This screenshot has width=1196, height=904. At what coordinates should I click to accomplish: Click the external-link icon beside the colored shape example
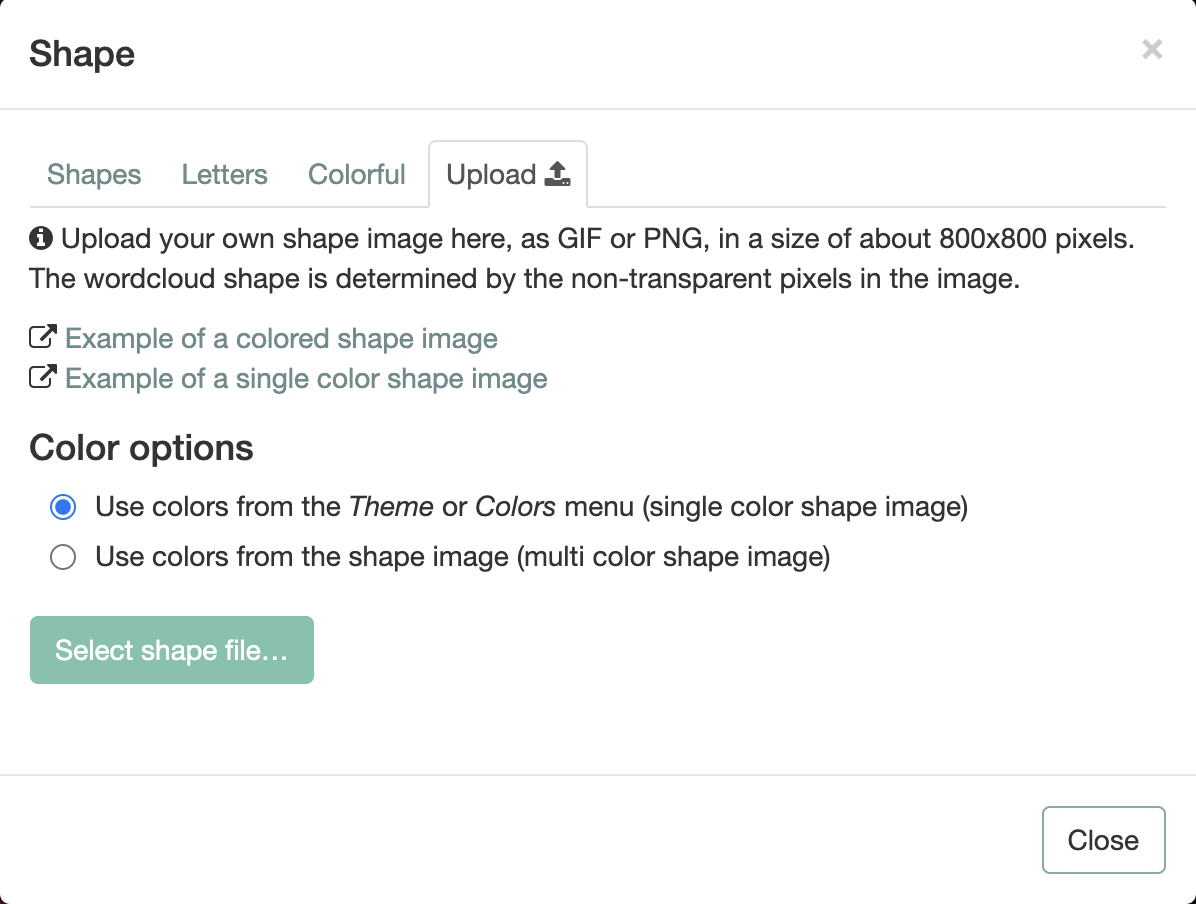[x=43, y=336]
